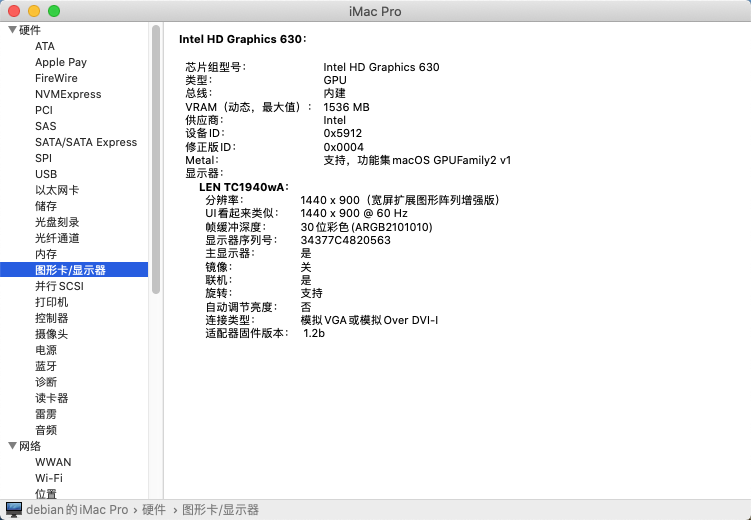Collapse the 网络 network section
Screen dimensions: 751x520
12,446
